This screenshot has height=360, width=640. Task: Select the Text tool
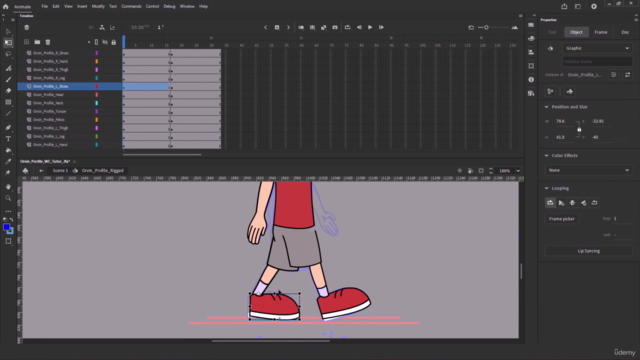pyautogui.click(x=8, y=139)
